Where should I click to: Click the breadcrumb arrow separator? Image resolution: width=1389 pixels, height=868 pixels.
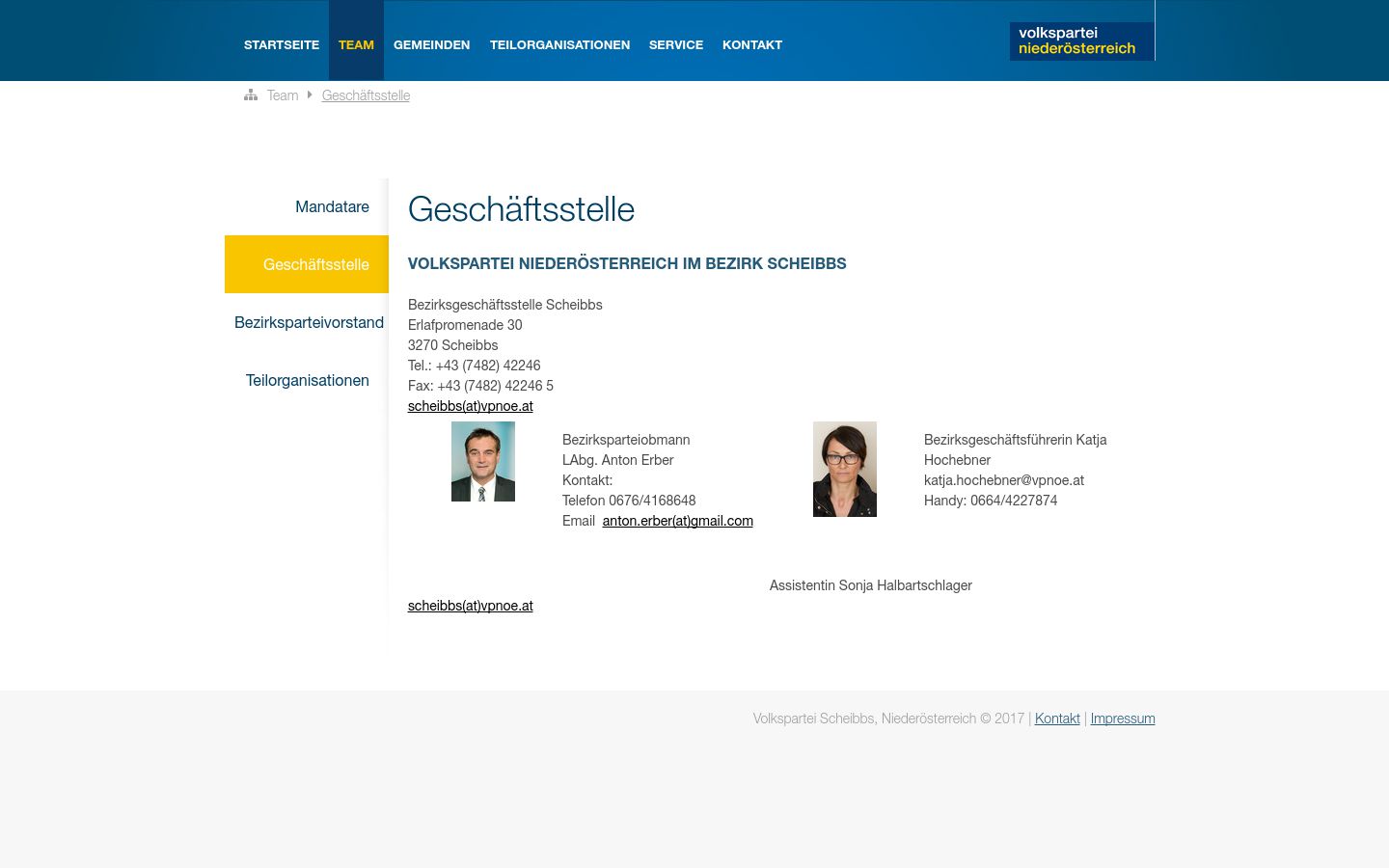tap(310, 95)
